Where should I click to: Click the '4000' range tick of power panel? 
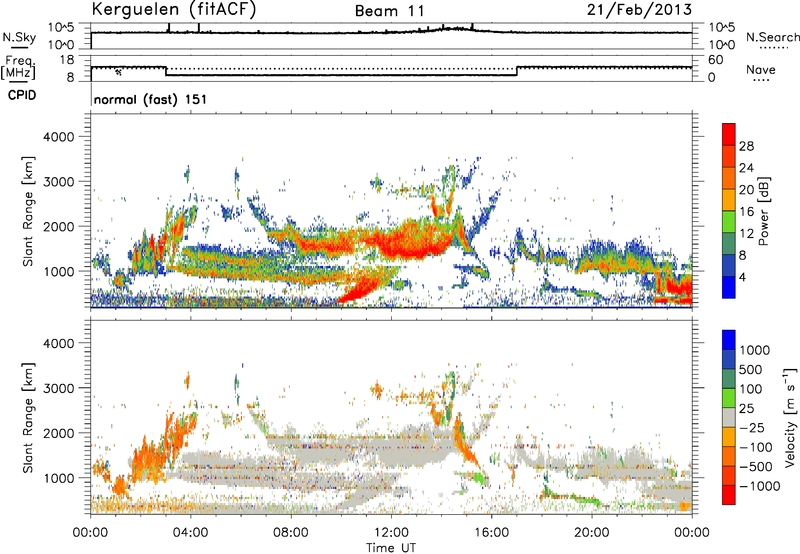(x=59, y=137)
